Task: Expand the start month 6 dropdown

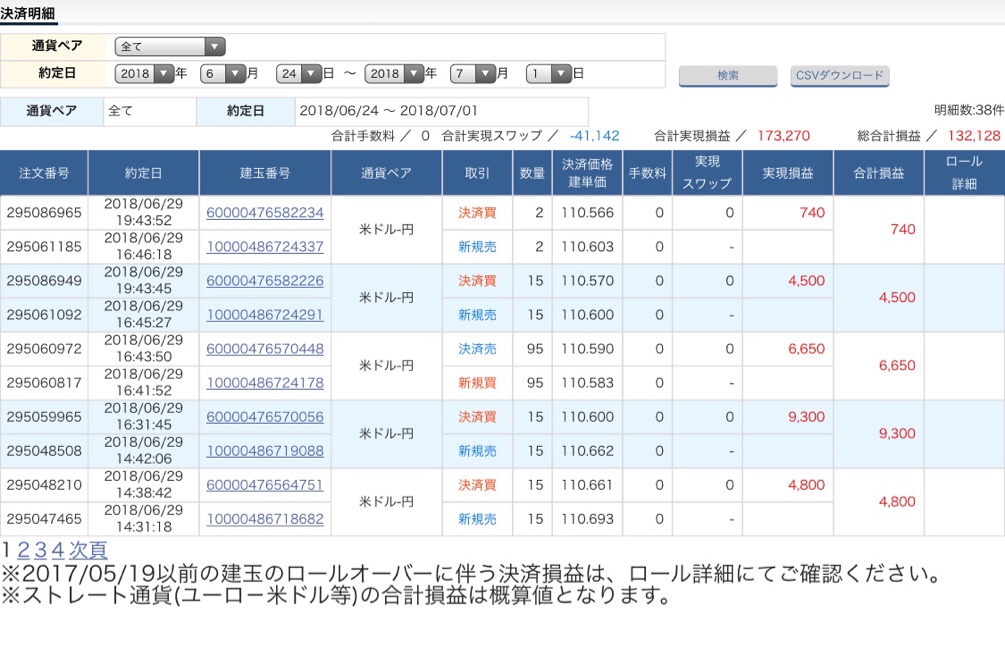Action: coord(222,73)
